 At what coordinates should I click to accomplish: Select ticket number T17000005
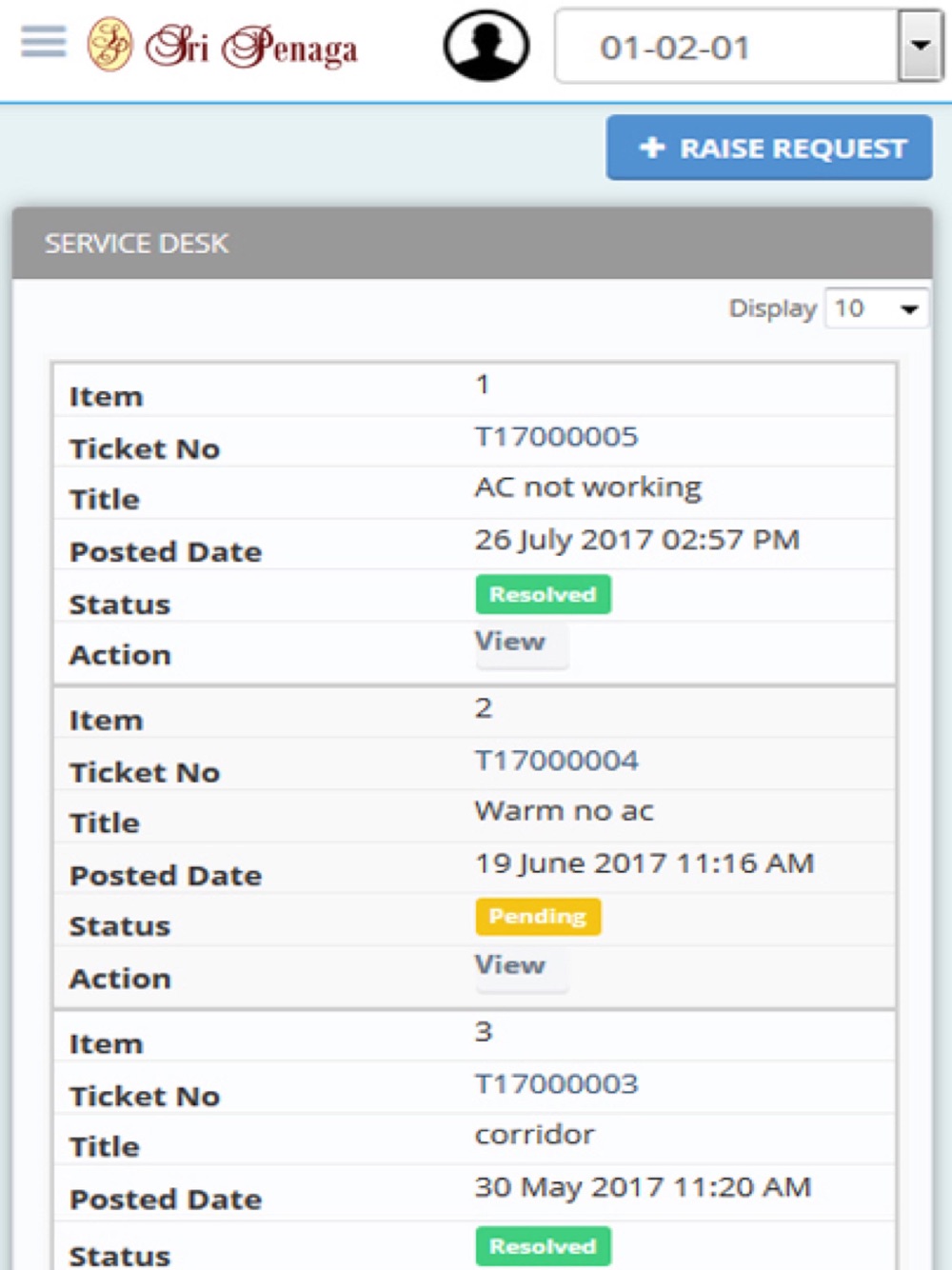click(557, 437)
